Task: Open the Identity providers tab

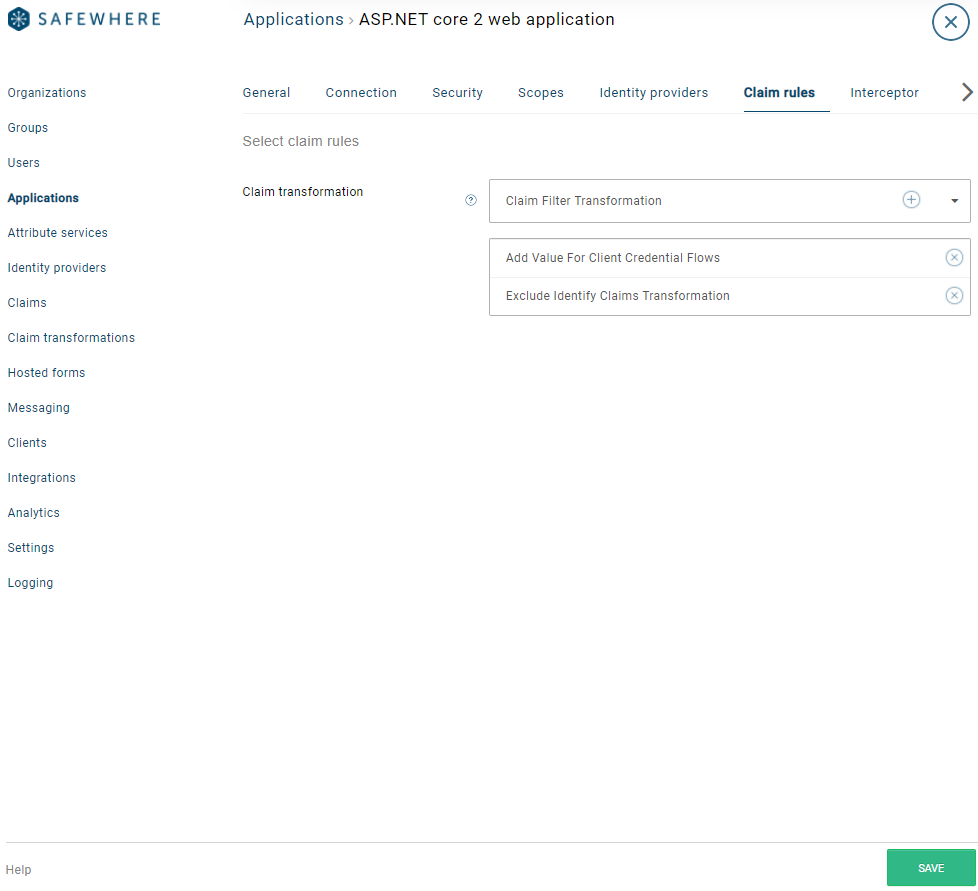Action: pos(653,93)
